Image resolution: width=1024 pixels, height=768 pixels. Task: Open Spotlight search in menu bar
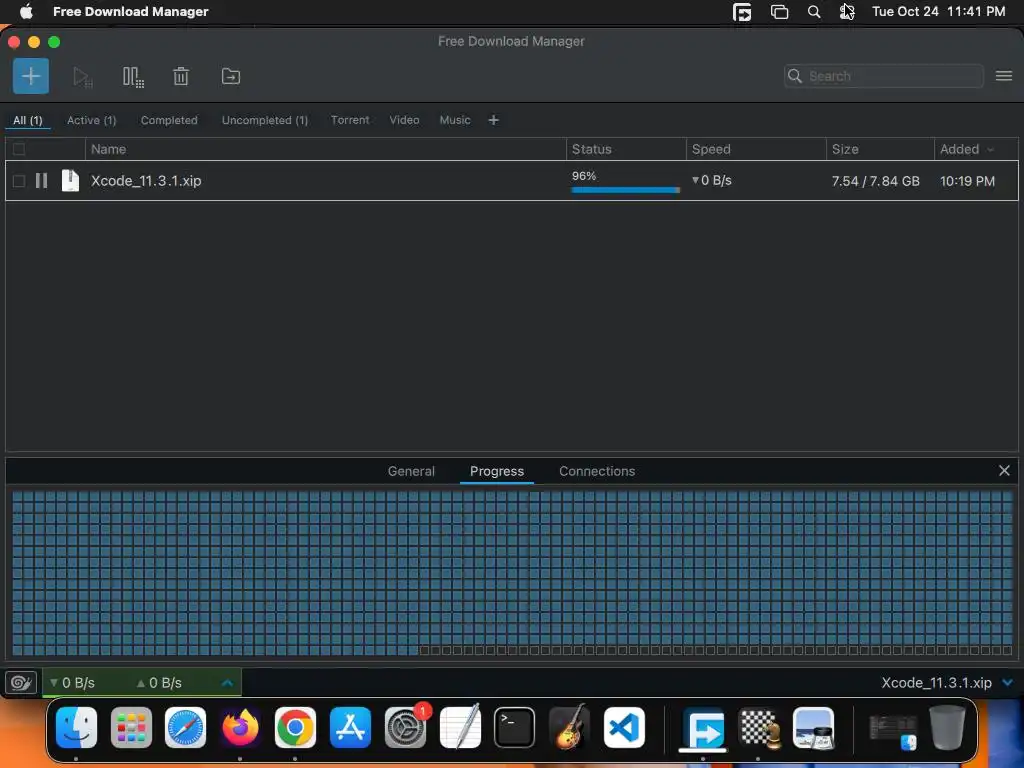point(814,12)
